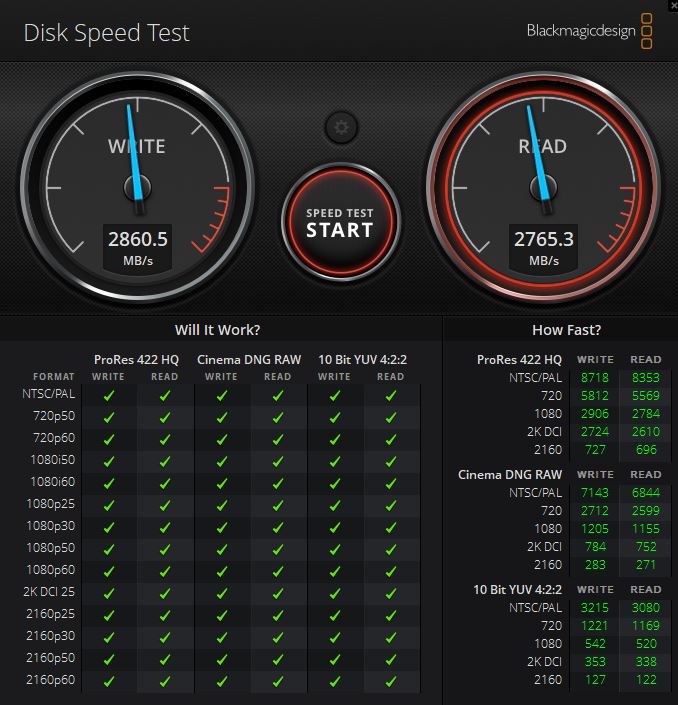The height and width of the screenshot is (705, 678).
Task: Click Cinema DNG 2160 write value 283
Action: [x=595, y=565]
